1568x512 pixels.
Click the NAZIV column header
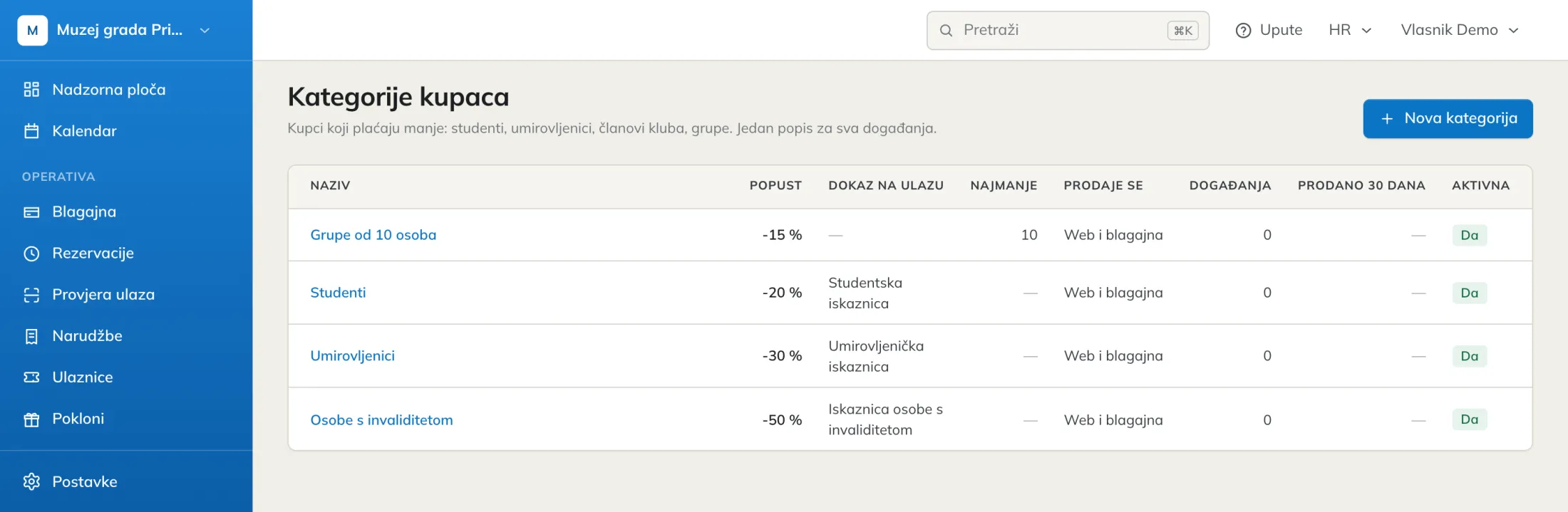pyautogui.click(x=330, y=186)
